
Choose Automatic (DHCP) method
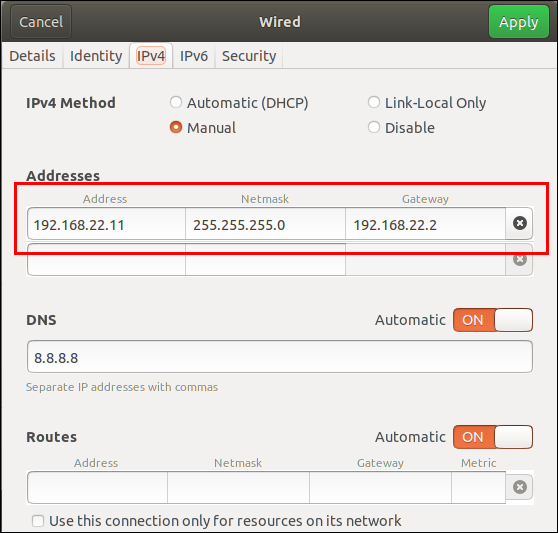(176, 102)
